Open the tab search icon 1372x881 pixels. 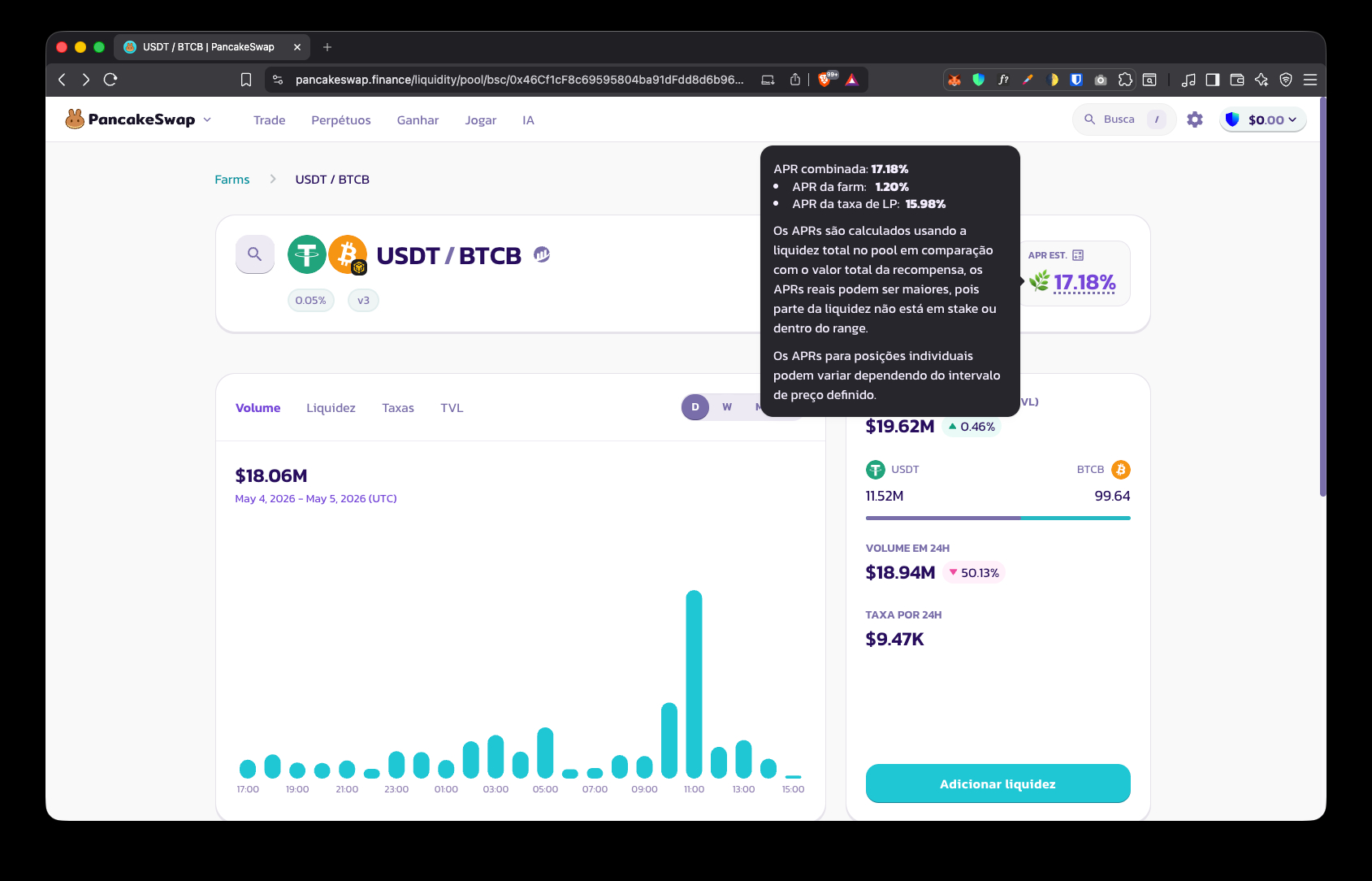[x=1149, y=80]
